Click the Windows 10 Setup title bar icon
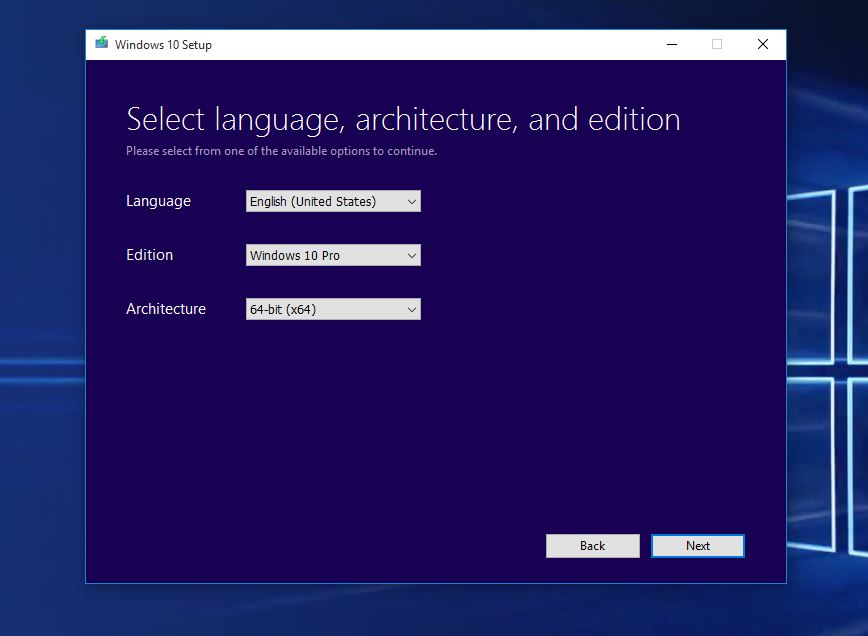Image resolution: width=868 pixels, height=636 pixels. coord(102,44)
